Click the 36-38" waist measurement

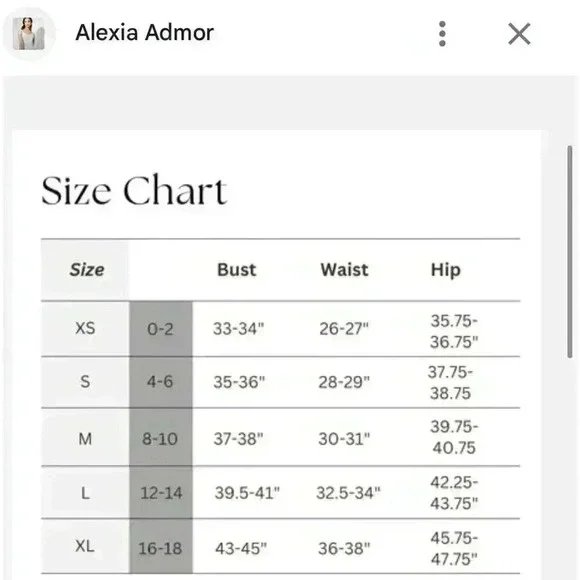[344, 549]
